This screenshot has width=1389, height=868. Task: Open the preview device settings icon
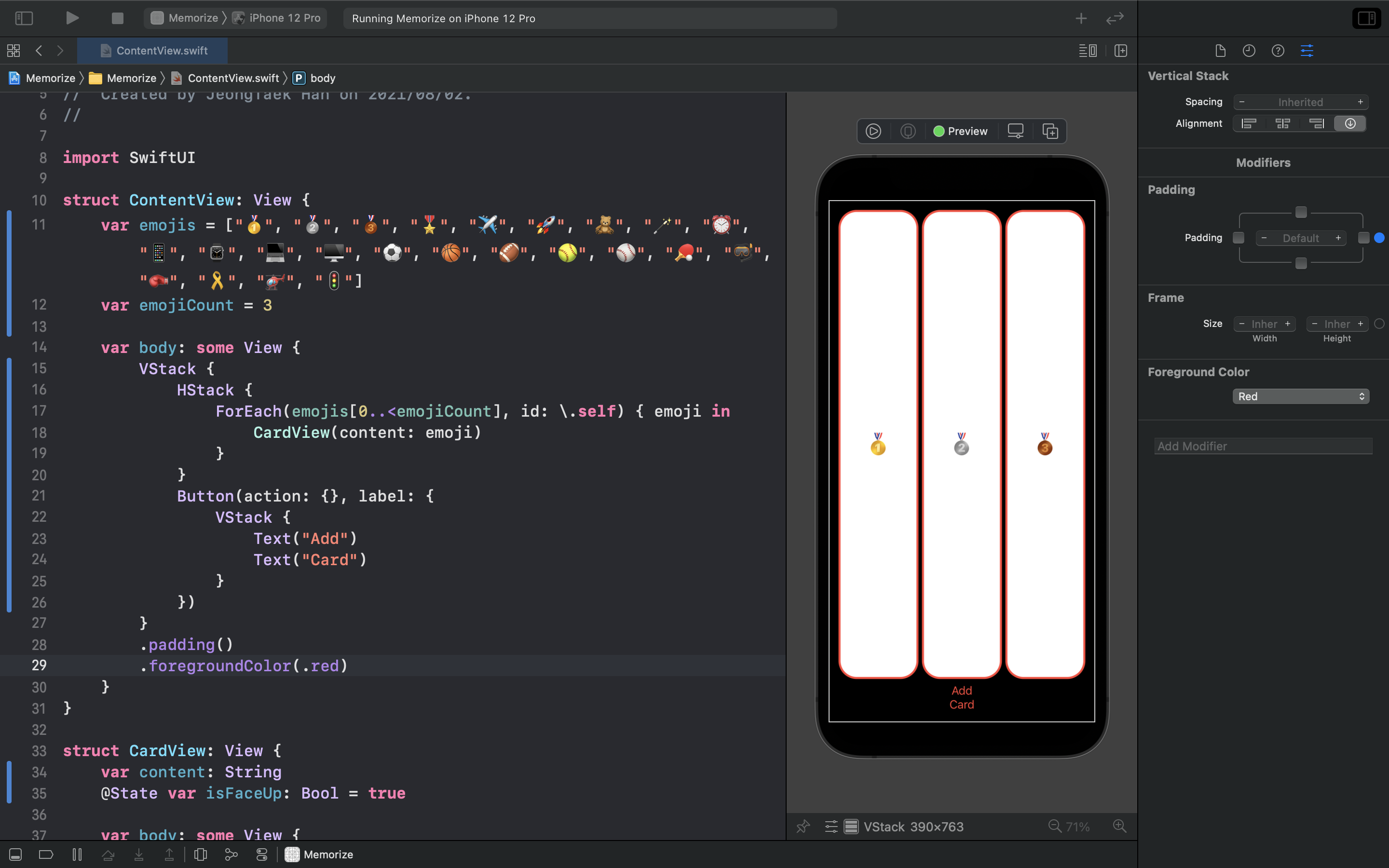pyautogui.click(x=1015, y=132)
